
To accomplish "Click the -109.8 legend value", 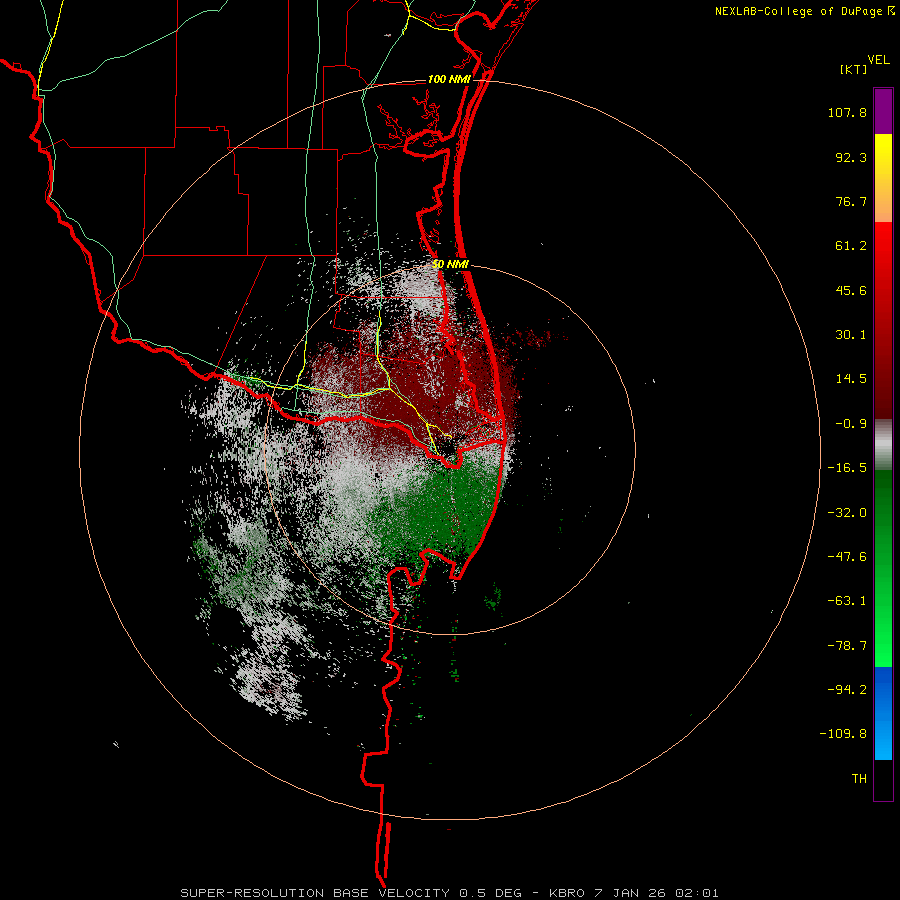I will (843, 734).
